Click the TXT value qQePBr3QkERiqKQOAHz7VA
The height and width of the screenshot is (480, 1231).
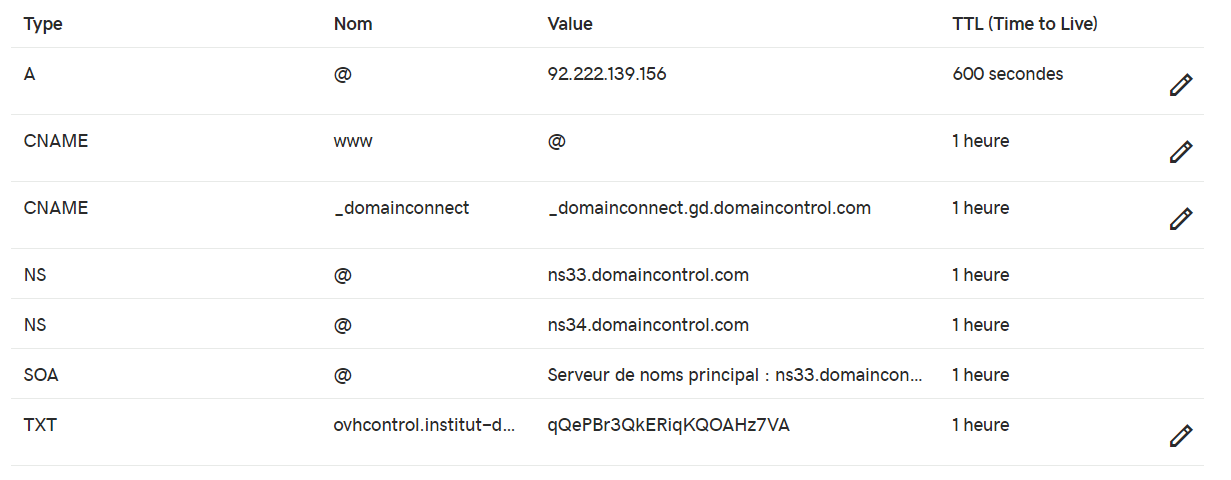(x=669, y=425)
